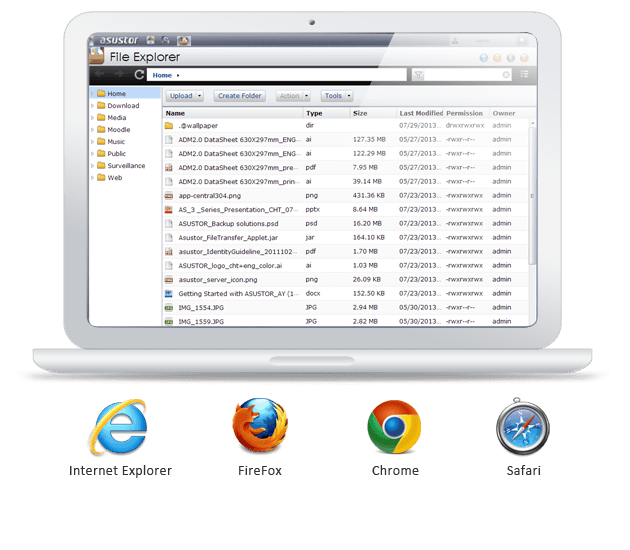Open the search tool in the asustor bar

click(166, 40)
